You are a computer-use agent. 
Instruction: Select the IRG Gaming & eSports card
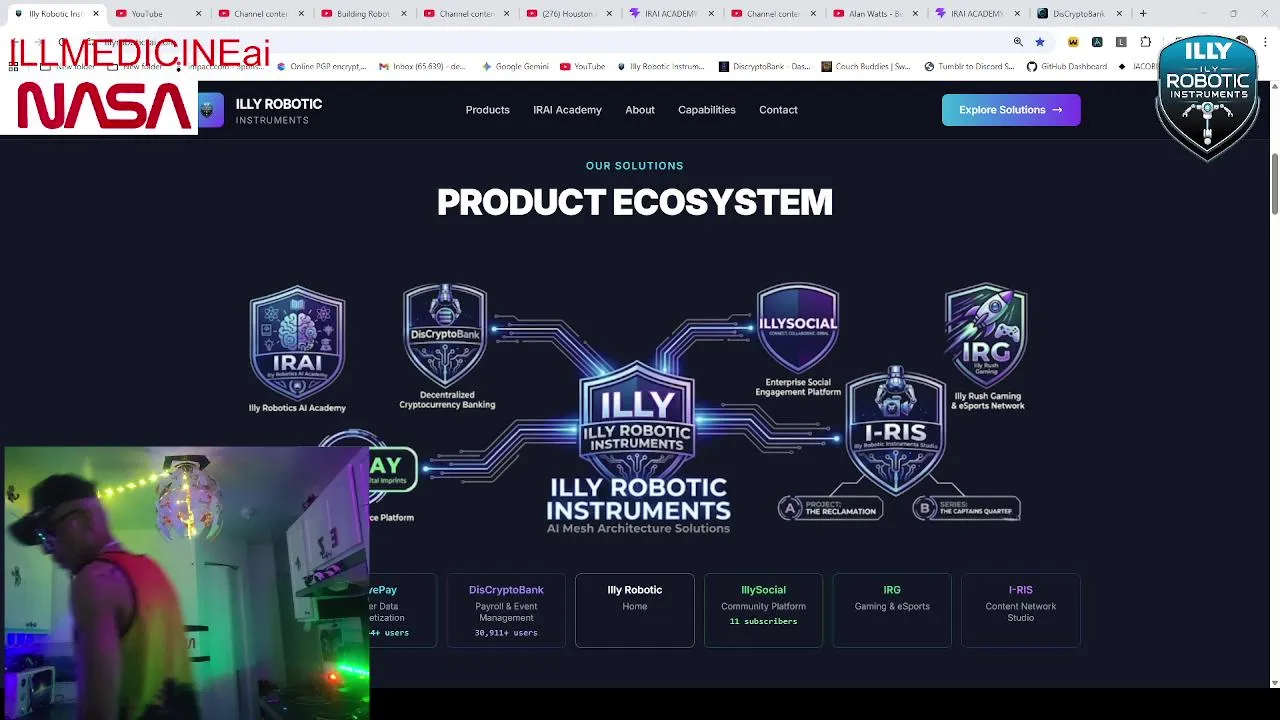(x=892, y=610)
